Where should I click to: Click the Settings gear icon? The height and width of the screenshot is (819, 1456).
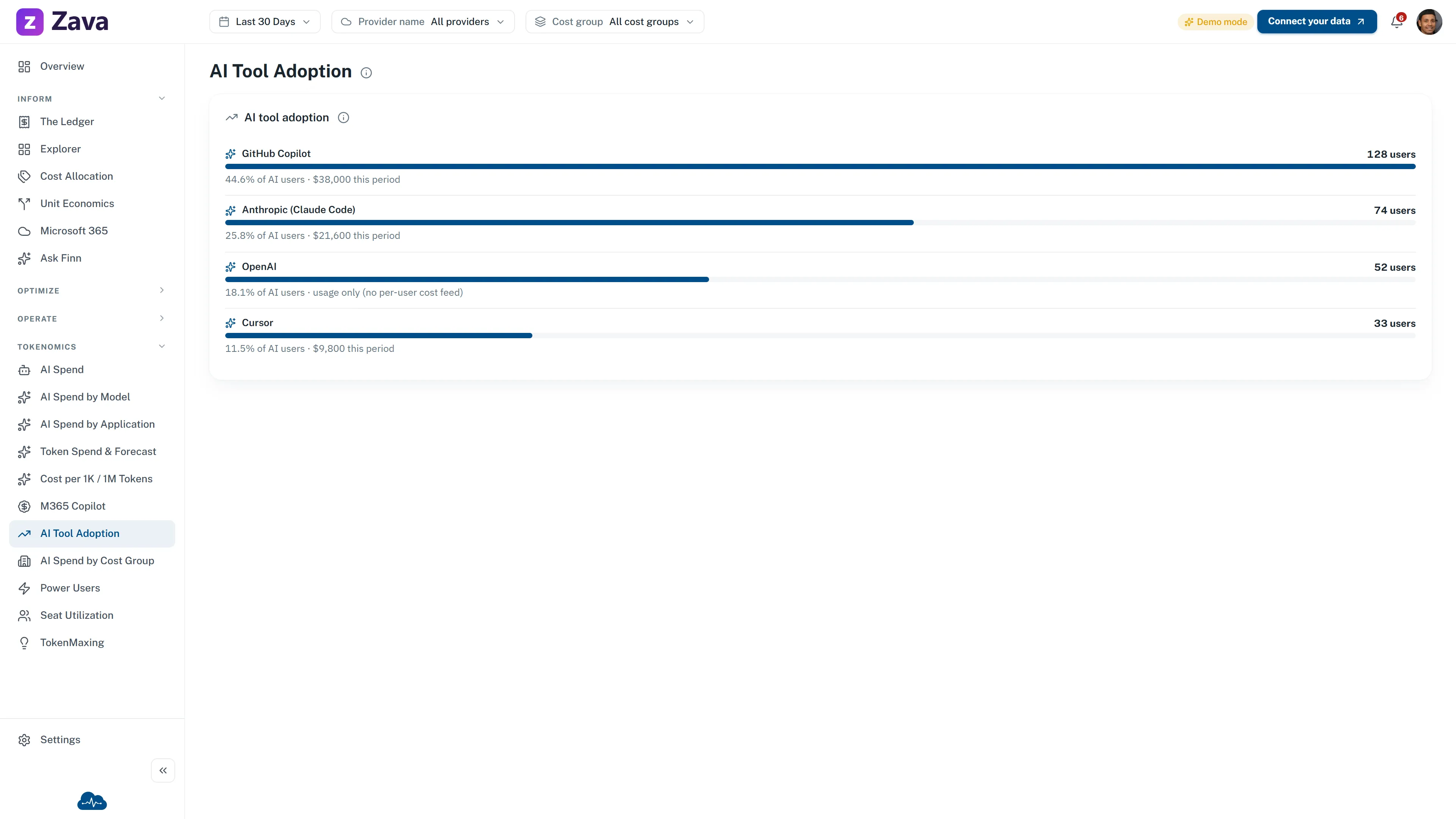point(24,741)
